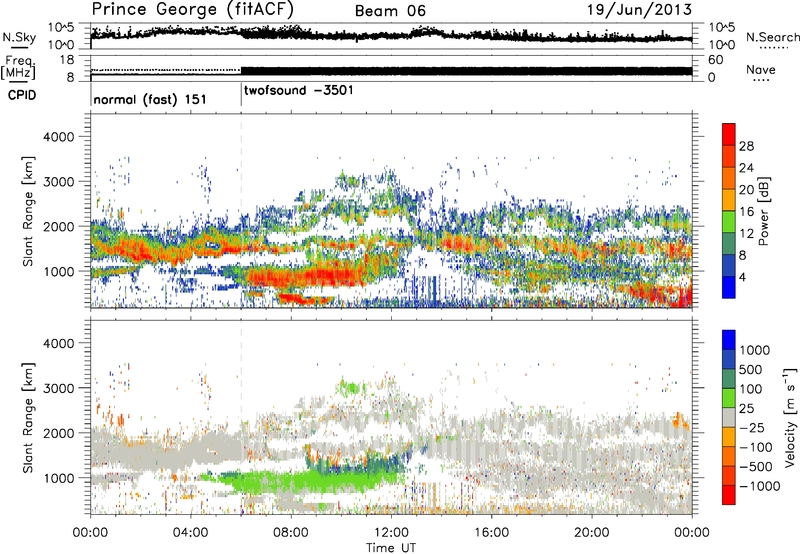Screen dimensions: 800x554
Task: Select the "Freq. [MHz]" label
Action: pos(18,68)
